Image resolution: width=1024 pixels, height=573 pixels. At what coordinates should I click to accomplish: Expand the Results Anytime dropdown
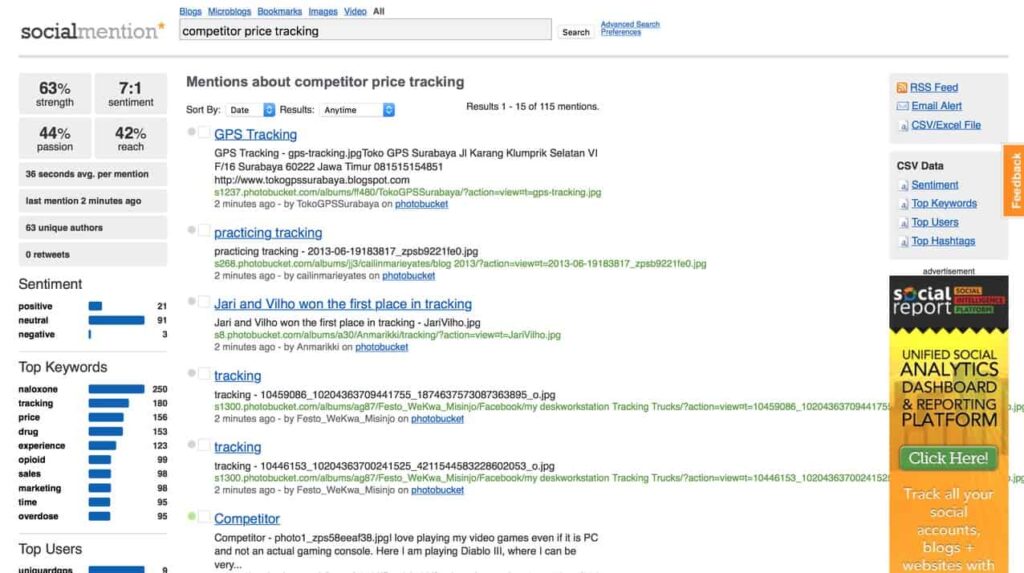tap(357, 110)
